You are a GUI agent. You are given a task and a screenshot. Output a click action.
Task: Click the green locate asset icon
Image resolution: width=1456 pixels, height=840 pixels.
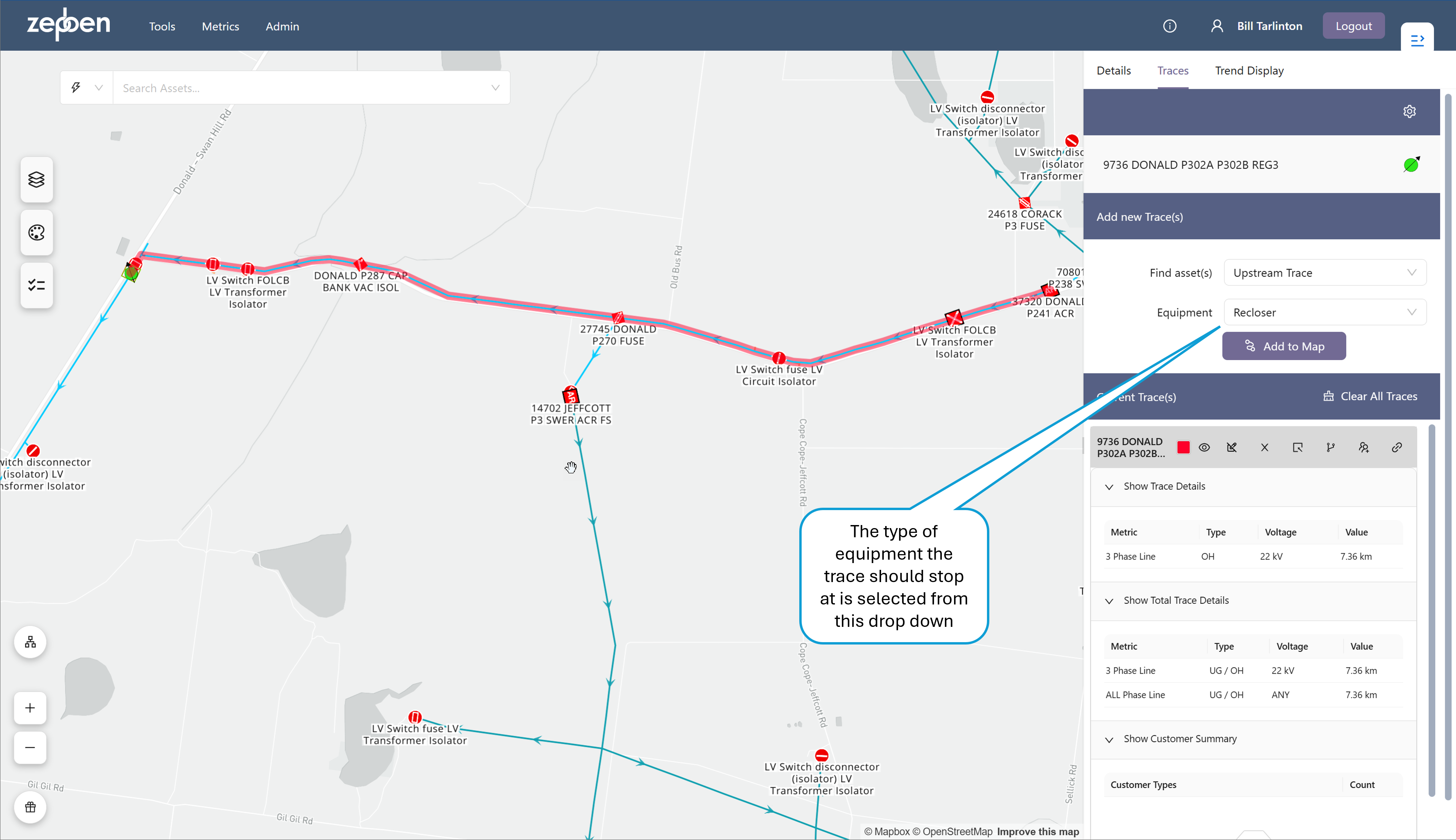point(1411,164)
